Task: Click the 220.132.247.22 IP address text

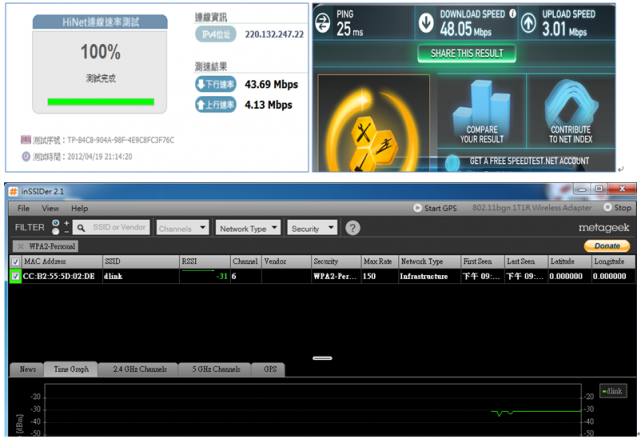Action: tap(274, 34)
